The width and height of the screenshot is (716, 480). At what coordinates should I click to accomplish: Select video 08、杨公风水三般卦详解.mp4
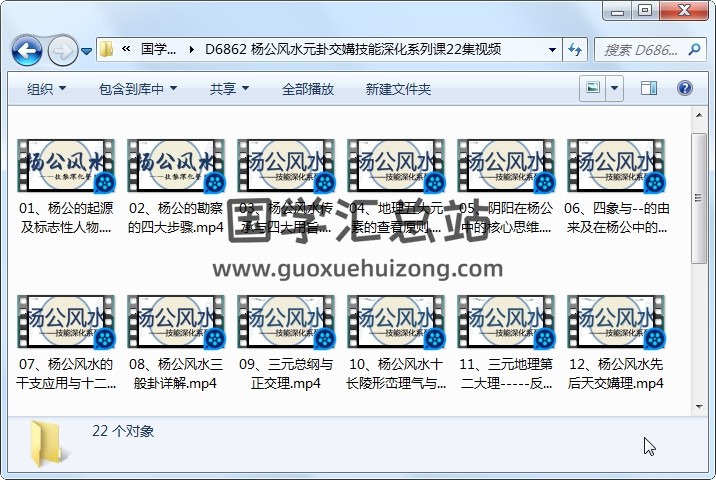pyautogui.click(x=176, y=343)
